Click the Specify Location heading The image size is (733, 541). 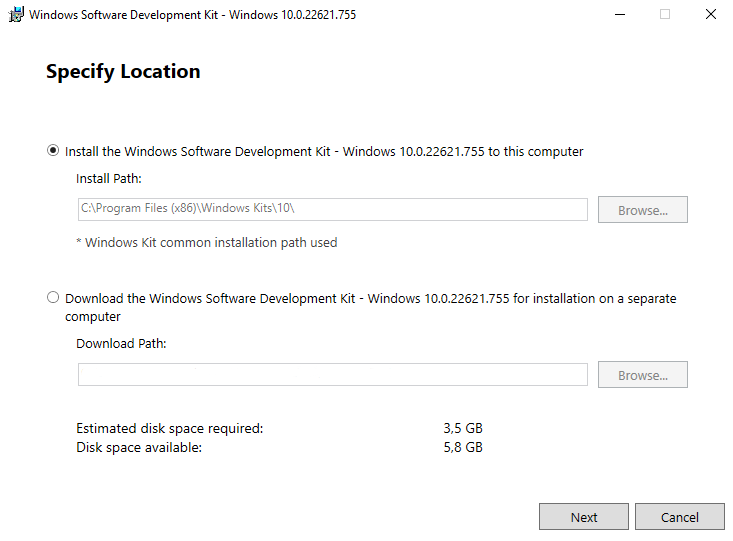pyautogui.click(x=123, y=71)
